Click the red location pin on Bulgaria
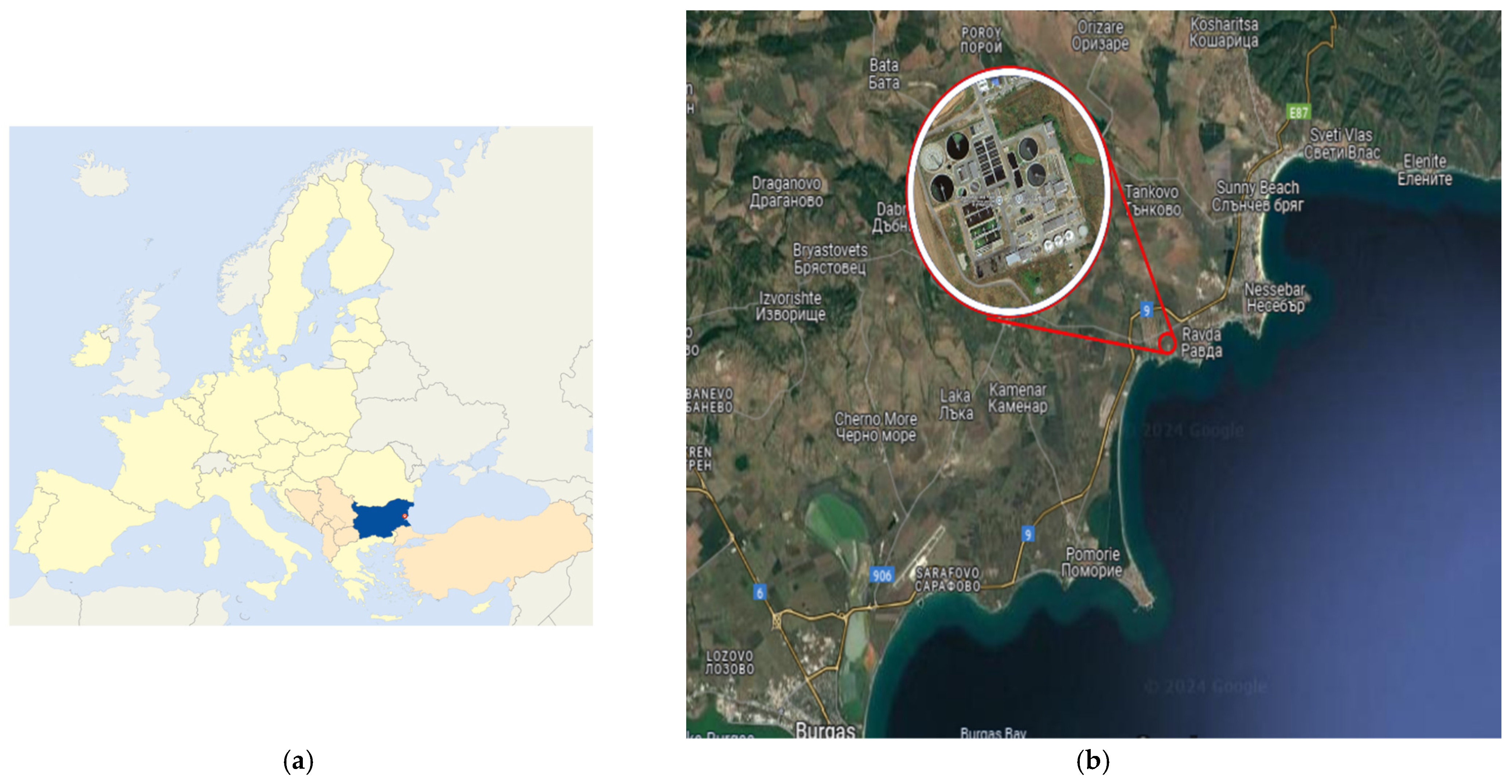Viewport: 1512px width, 784px height. 405,516
